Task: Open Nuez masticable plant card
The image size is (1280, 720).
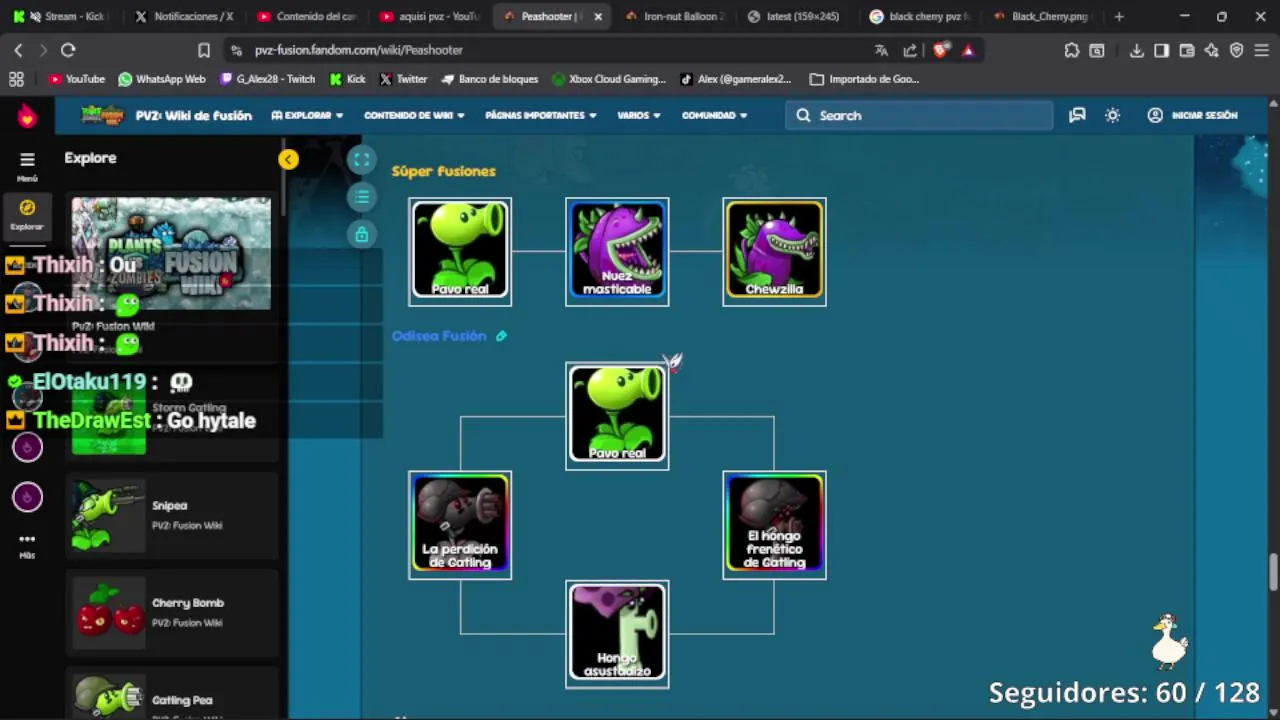Action: coord(617,252)
